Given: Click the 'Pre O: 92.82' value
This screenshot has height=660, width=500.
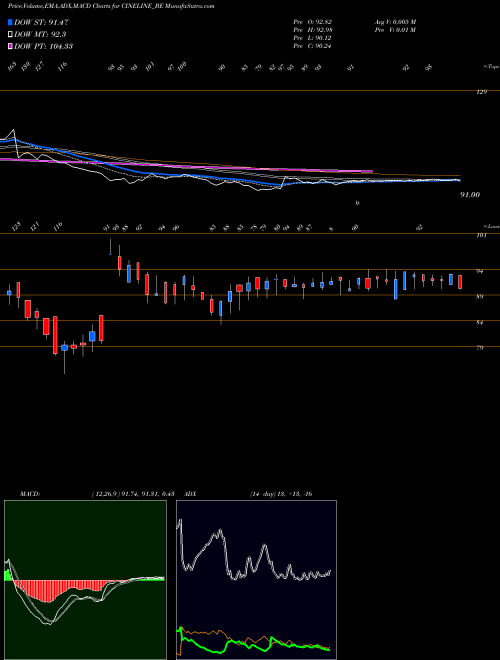Looking at the screenshot, I should pos(313,22).
